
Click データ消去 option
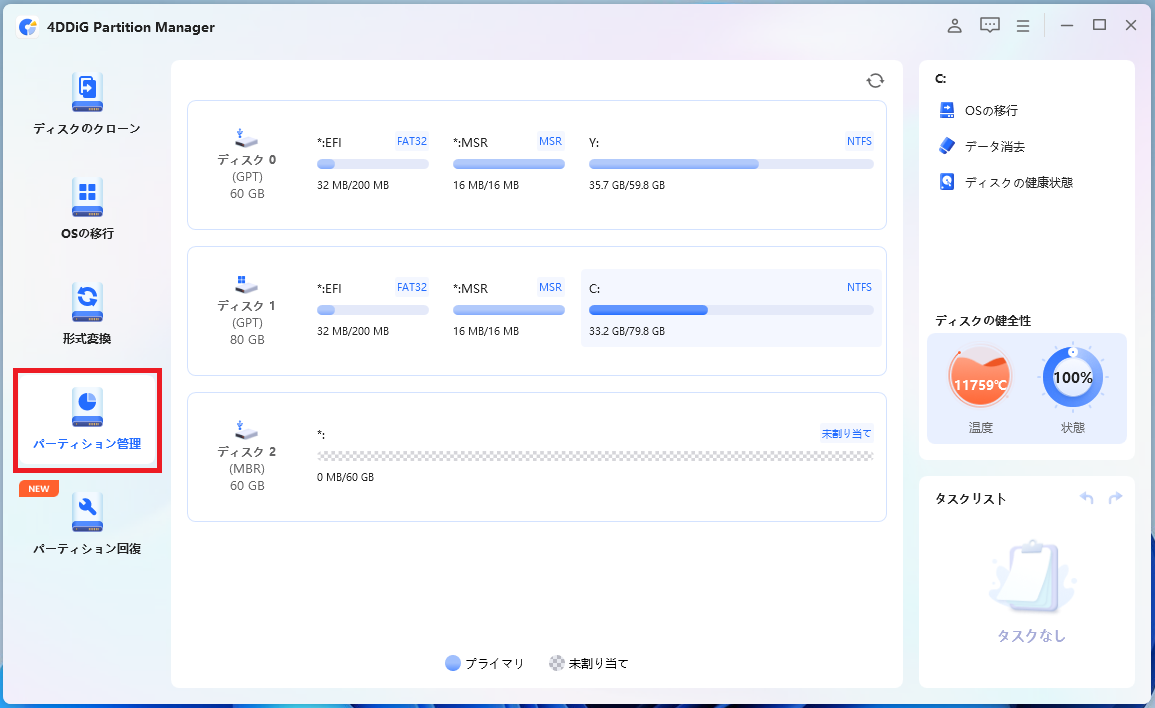point(994,147)
